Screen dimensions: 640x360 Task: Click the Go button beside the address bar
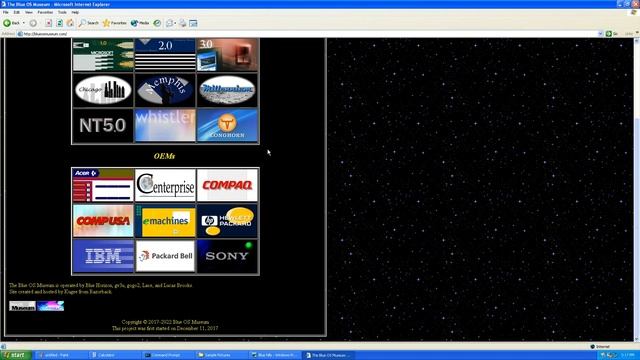tap(612, 34)
